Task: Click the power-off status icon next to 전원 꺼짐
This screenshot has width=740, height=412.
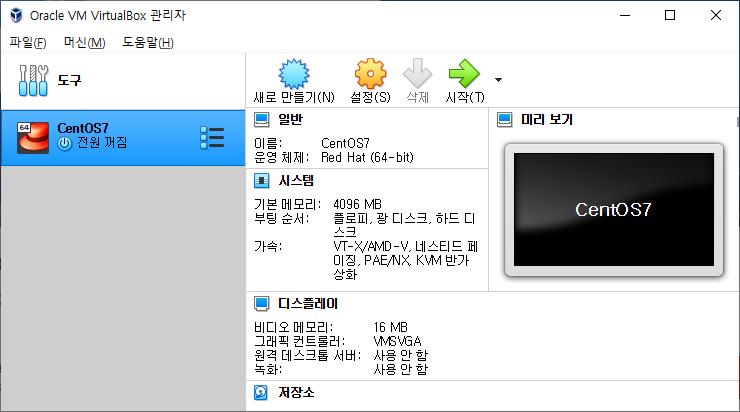Action: [x=65, y=143]
